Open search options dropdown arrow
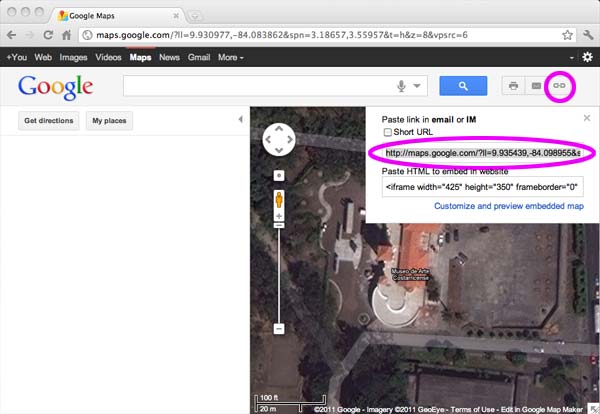Screen dimensions: 600x414 [417, 86]
